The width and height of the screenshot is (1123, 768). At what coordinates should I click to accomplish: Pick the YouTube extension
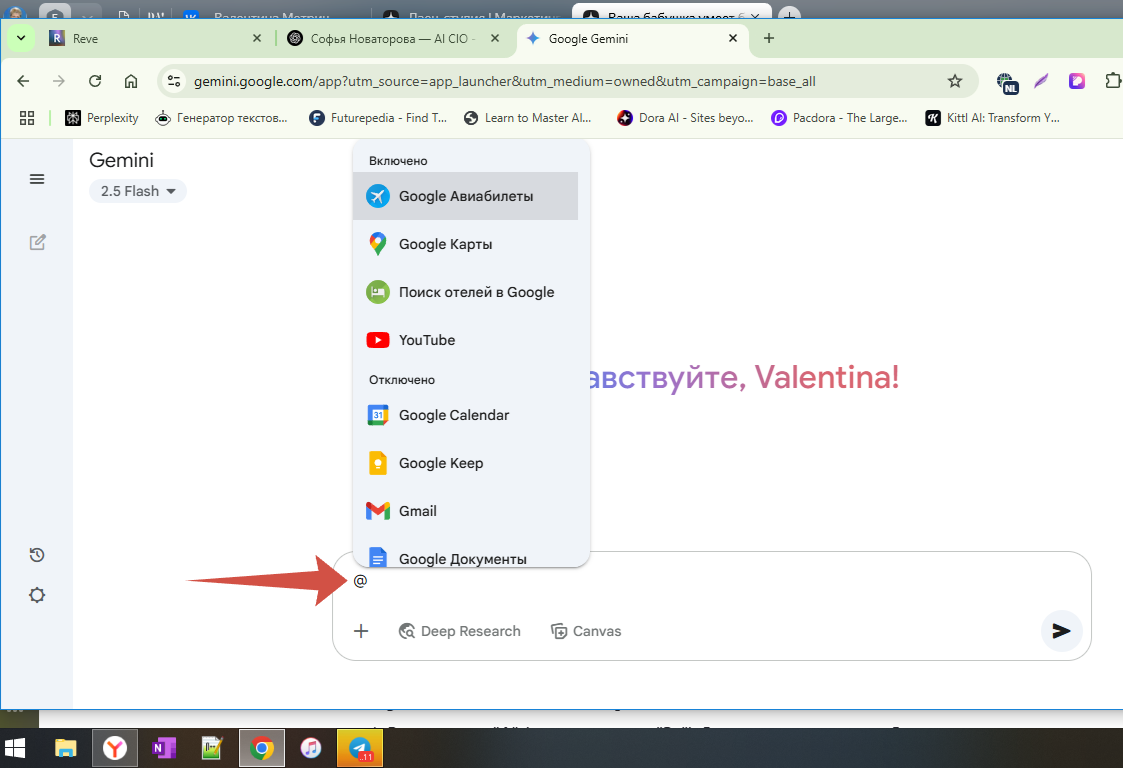[x=466, y=340]
